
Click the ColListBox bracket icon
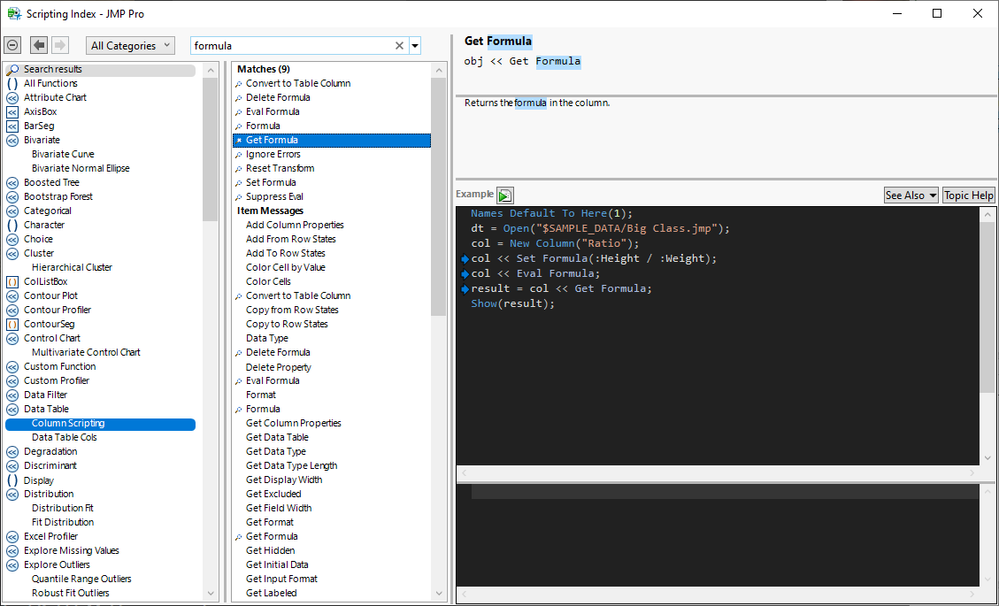pos(12,282)
